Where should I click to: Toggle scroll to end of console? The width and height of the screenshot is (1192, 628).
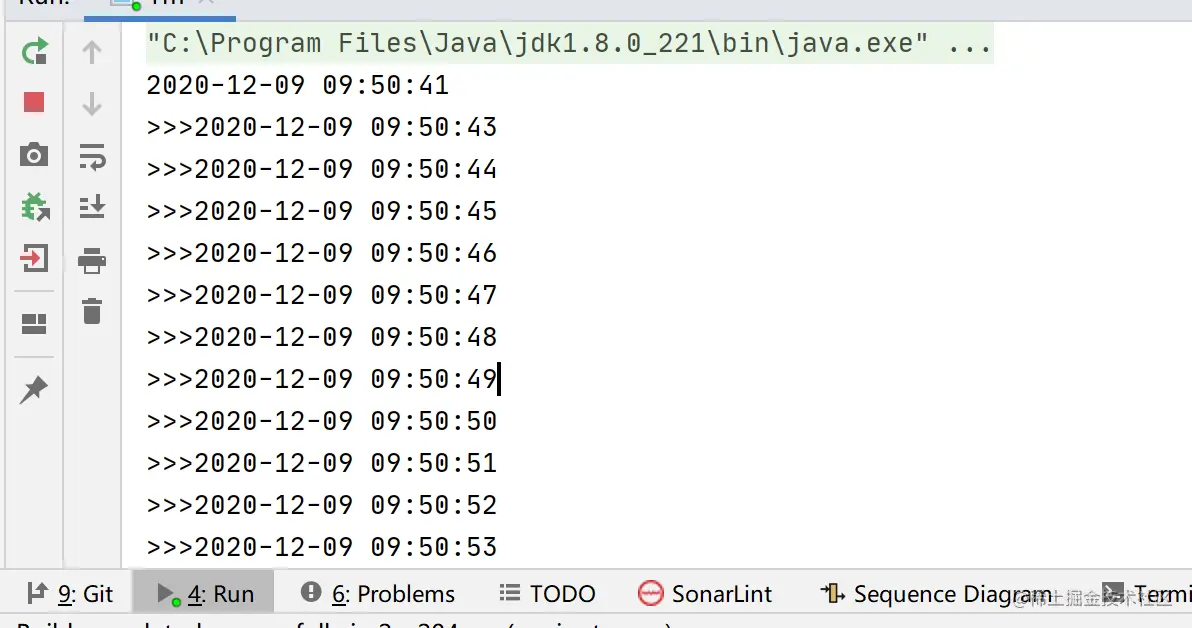pyautogui.click(x=92, y=207)
